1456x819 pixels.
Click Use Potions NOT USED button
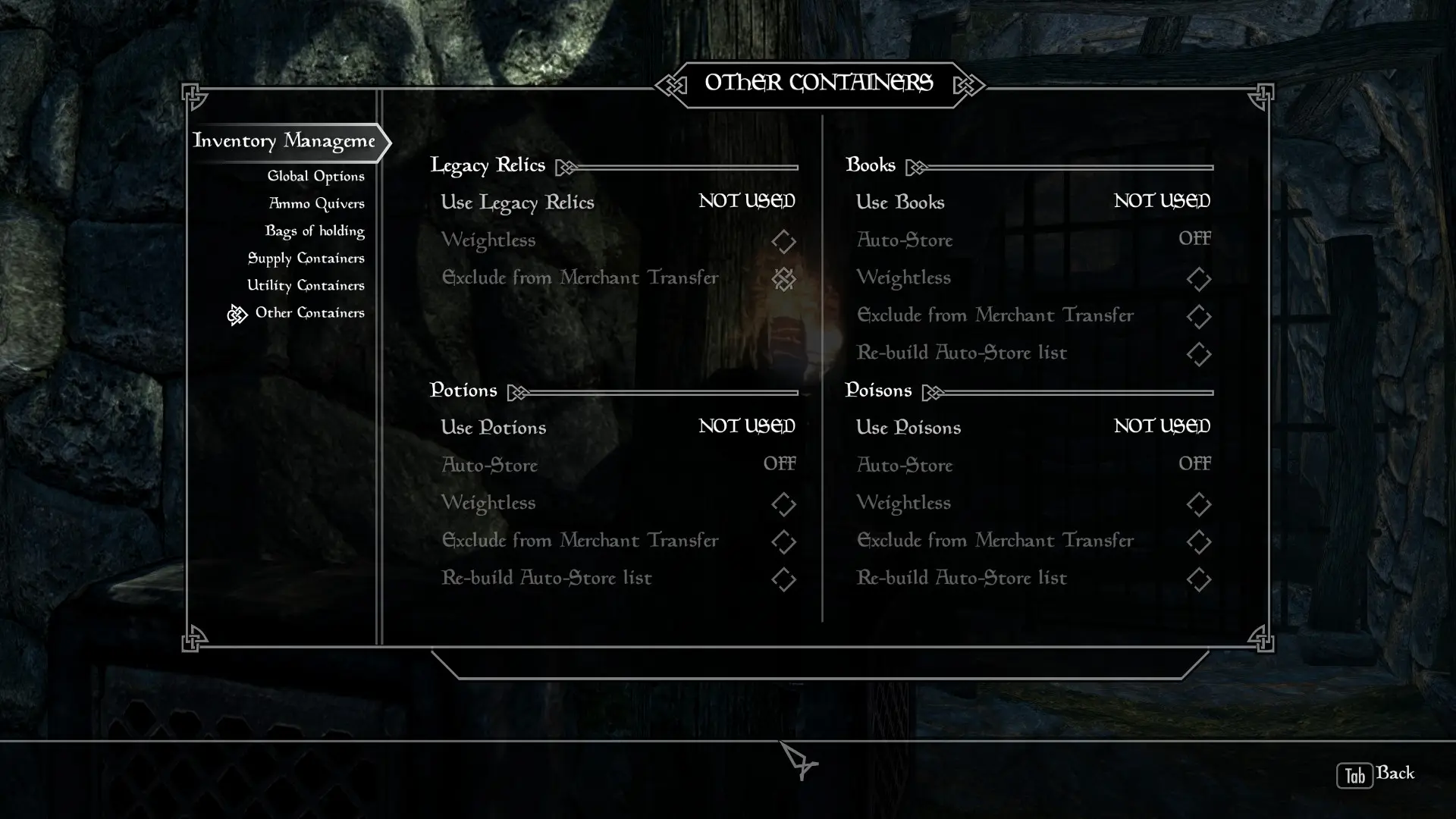(617, 427)
